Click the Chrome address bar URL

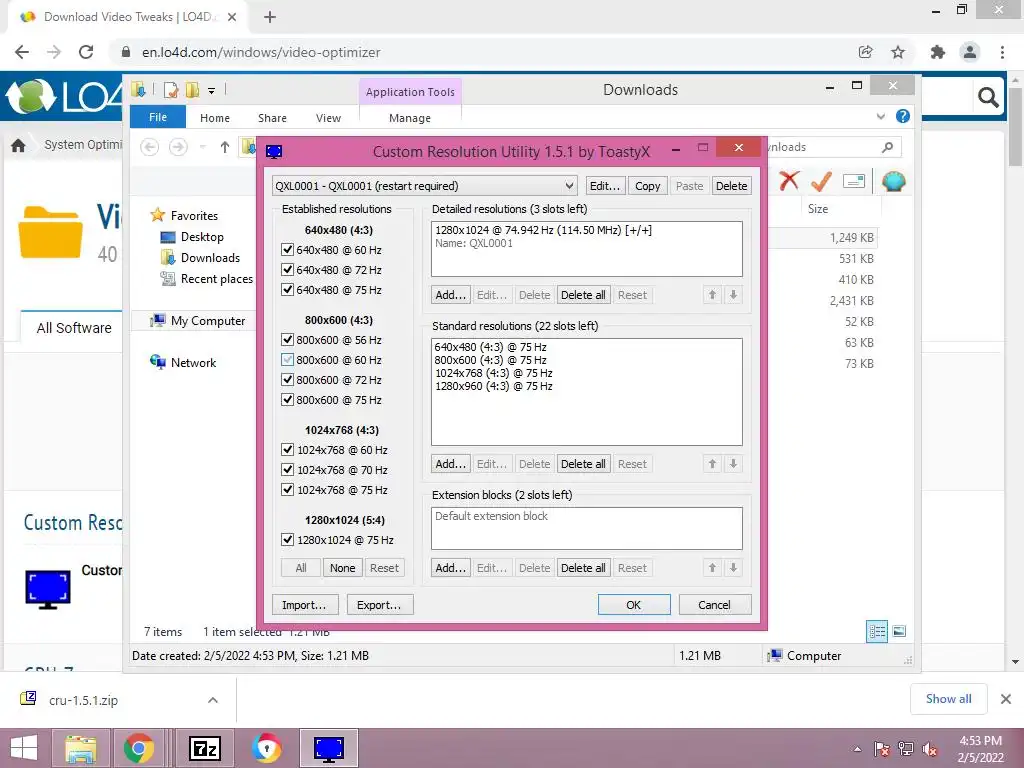[x=261, y=52]
